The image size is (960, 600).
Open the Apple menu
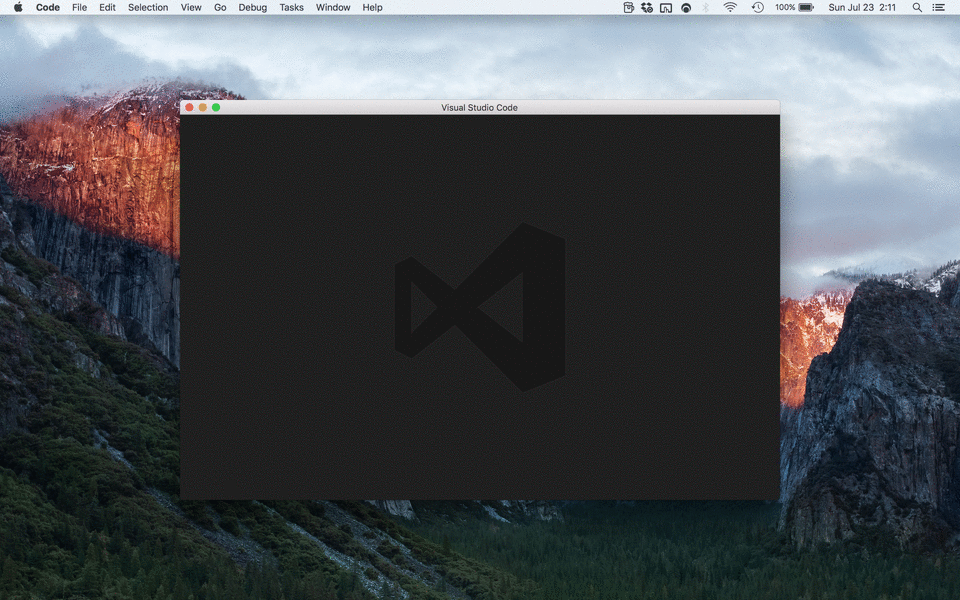coord(18,7)
